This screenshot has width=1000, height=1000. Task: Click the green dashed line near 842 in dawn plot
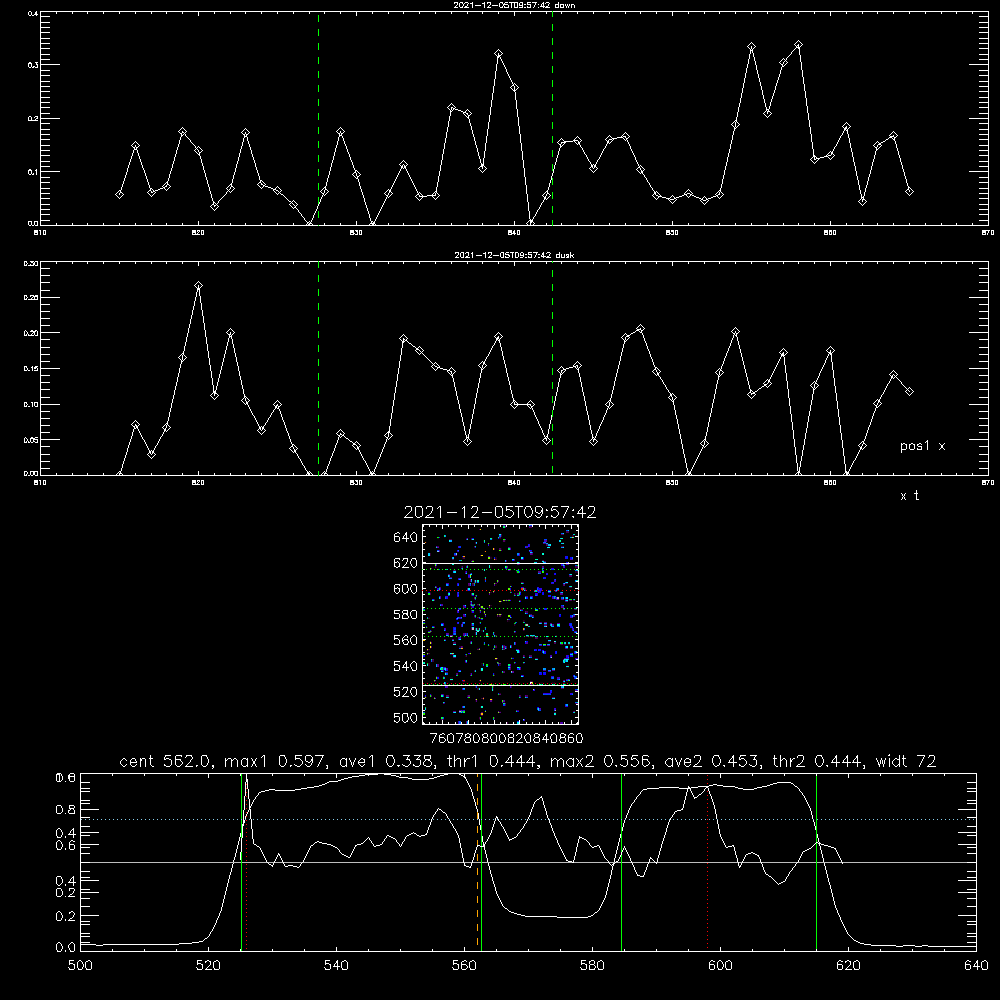[x=552, y=118]
